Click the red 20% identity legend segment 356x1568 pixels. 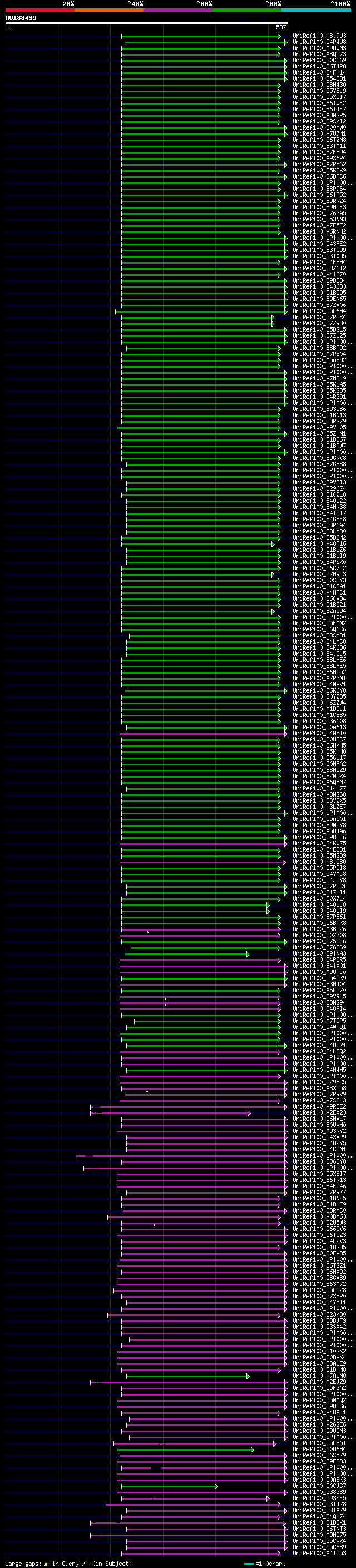(39, 10)
